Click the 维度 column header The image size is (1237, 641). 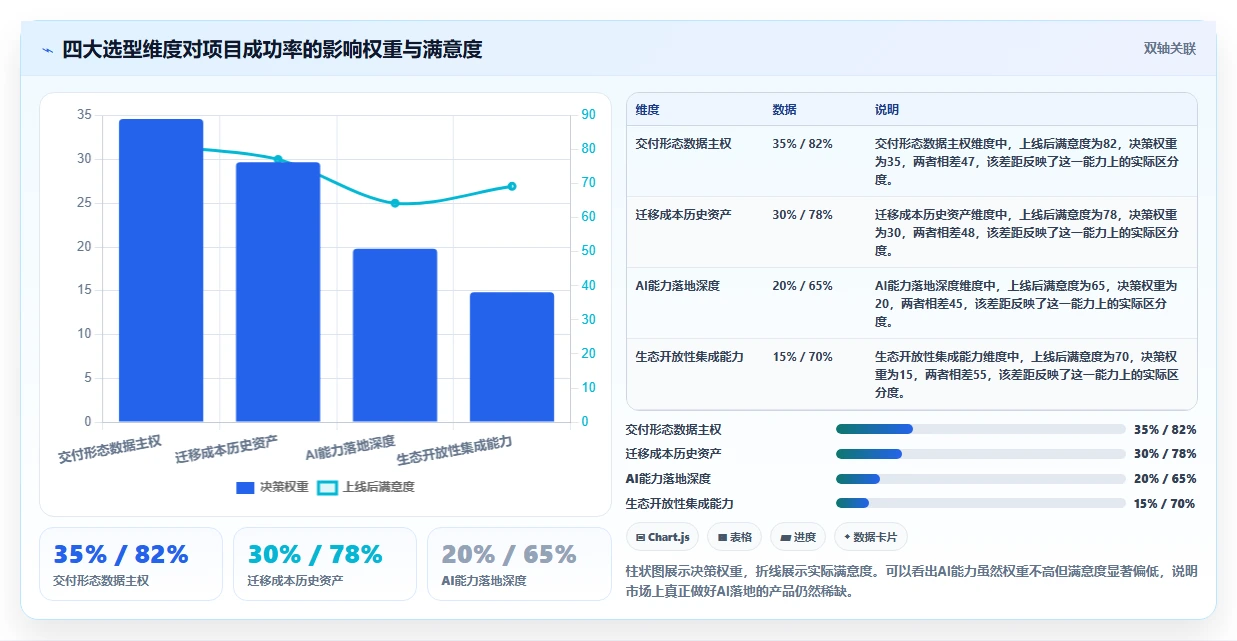click(x=648, y=109)
